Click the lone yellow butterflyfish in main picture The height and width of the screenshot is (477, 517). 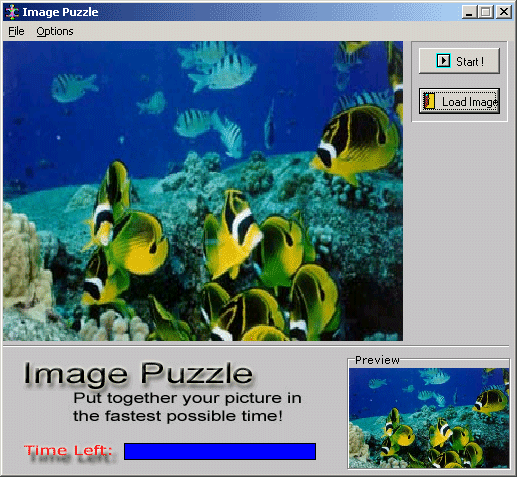pos(357,143)
